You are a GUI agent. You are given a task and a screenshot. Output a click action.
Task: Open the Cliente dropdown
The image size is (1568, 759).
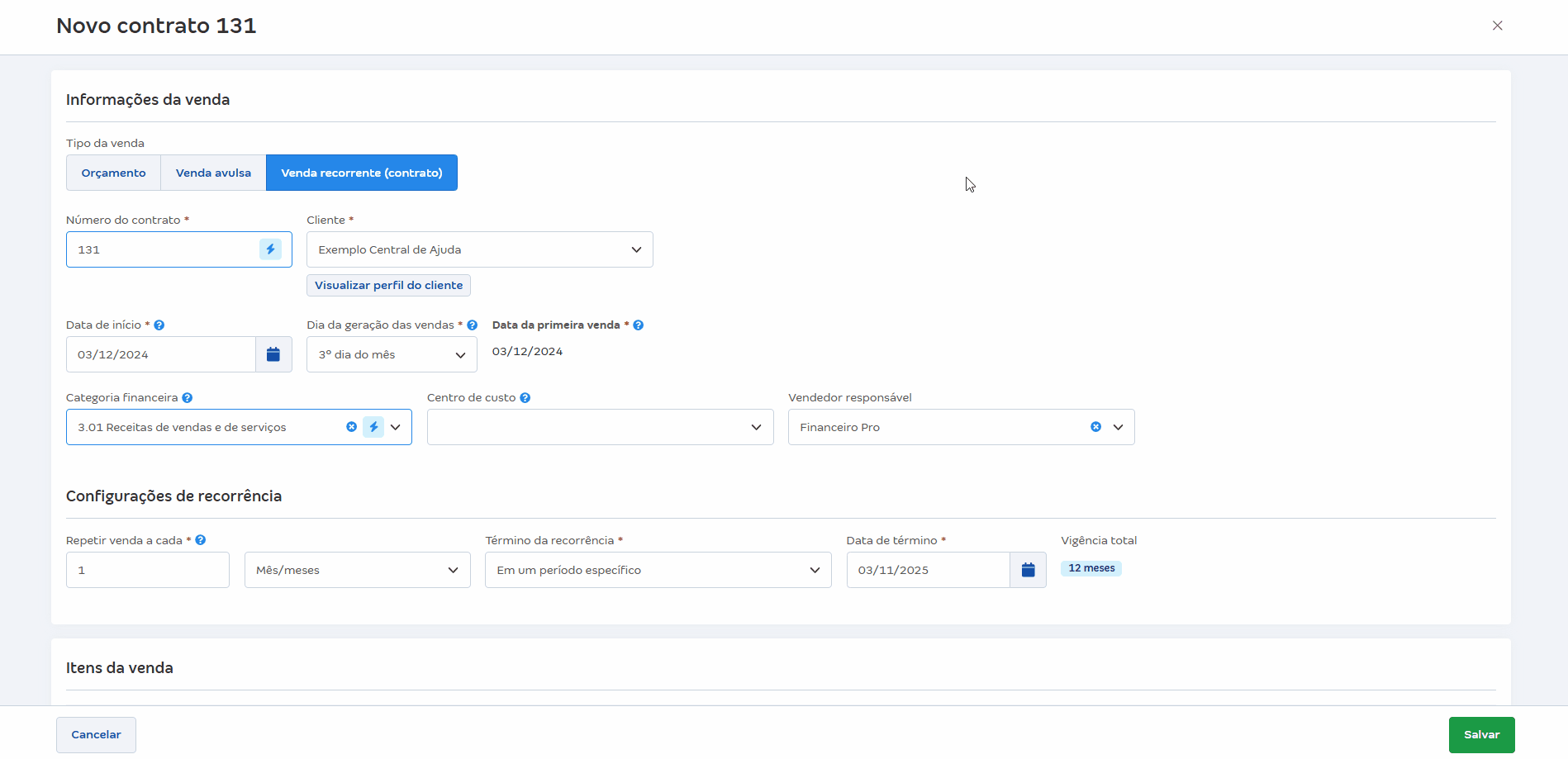(x=480, y=249)
